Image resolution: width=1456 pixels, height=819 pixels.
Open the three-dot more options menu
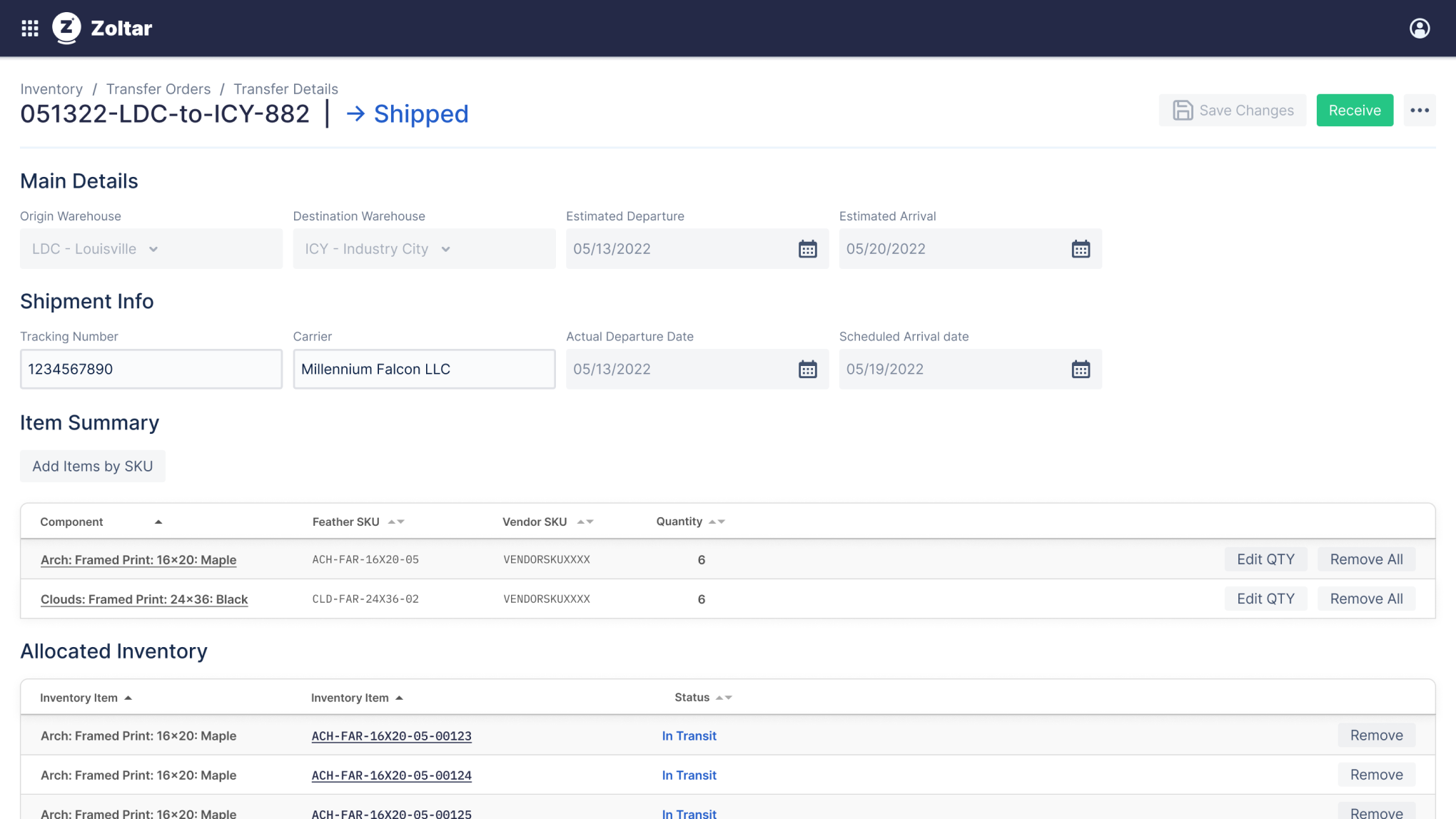tap(1419, 111)
